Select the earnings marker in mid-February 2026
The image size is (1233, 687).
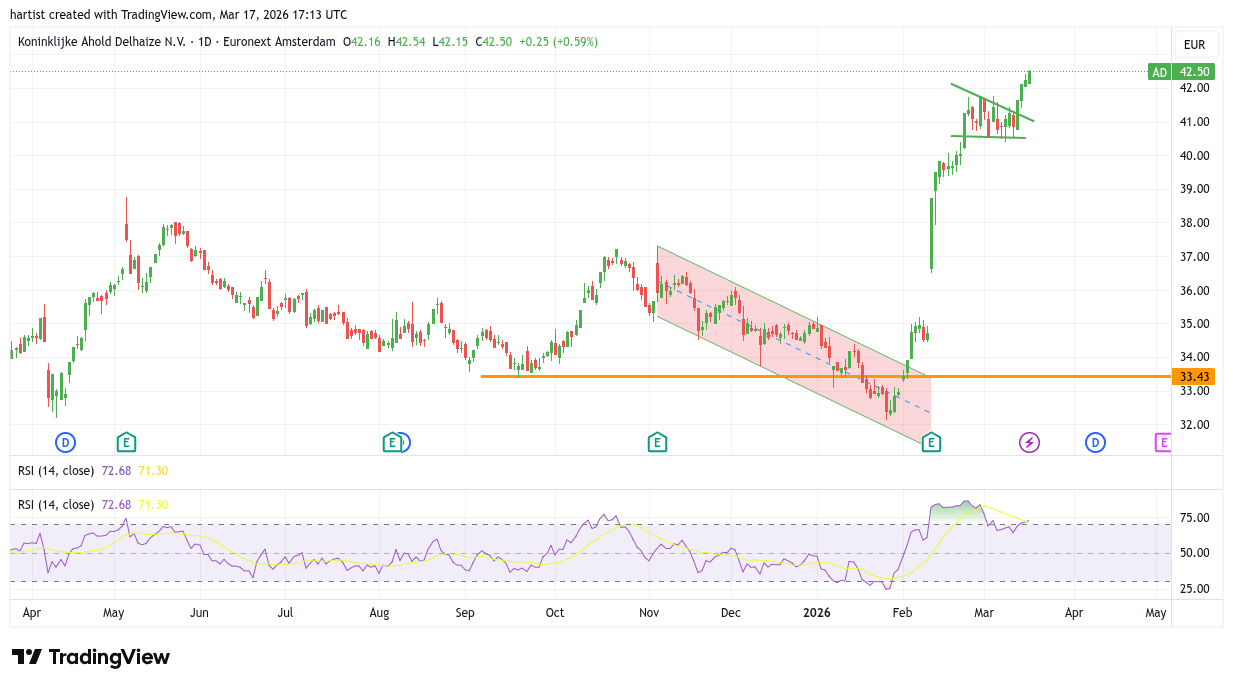click(931, 442)
